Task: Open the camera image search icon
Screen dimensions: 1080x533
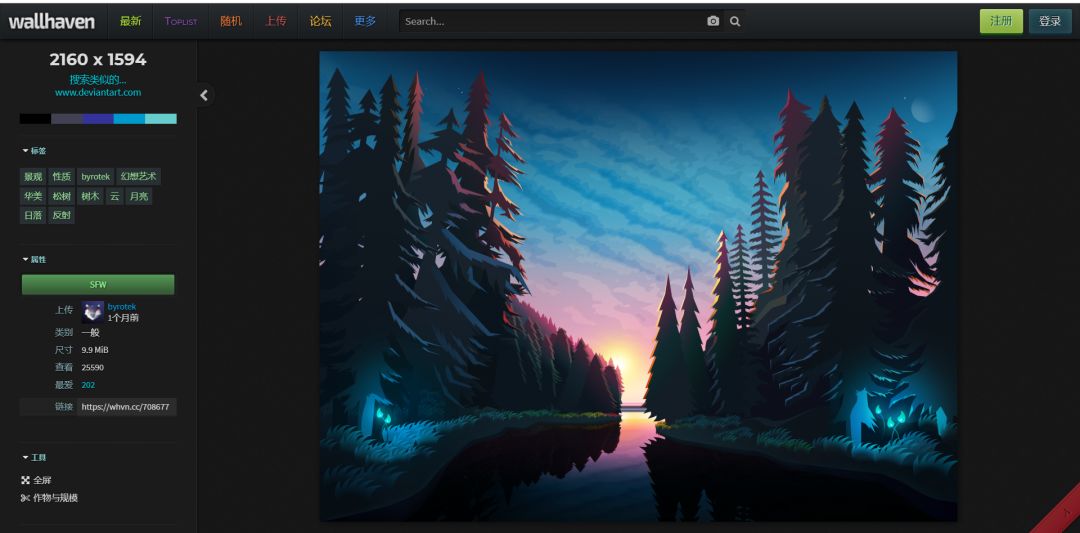Action: point(713,21)
